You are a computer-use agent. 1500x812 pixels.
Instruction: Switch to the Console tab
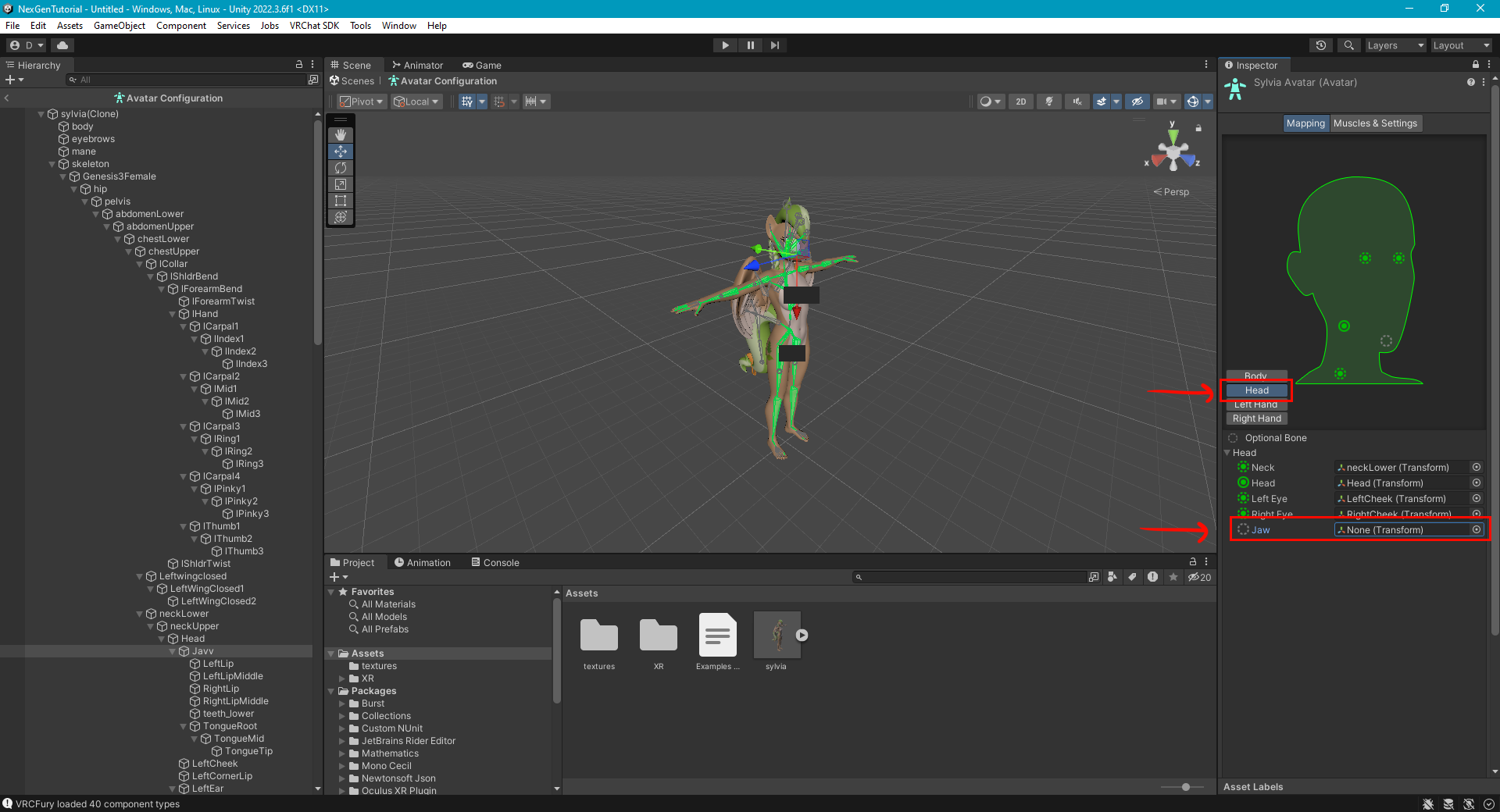(x=495, y=563)
